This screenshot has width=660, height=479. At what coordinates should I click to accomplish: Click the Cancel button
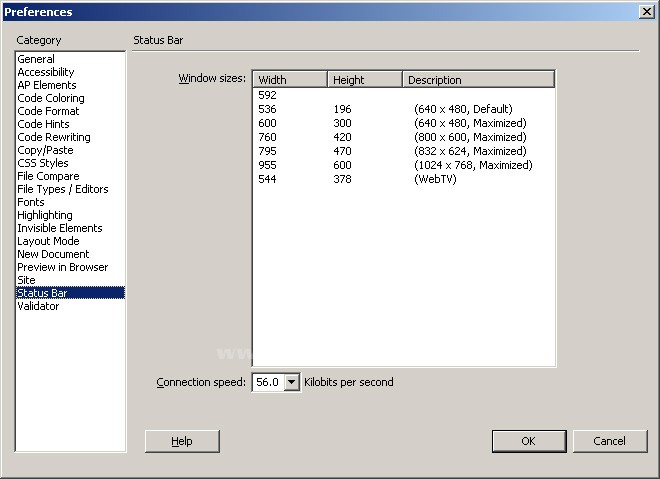pyautogui.click(x=609, y=441)
